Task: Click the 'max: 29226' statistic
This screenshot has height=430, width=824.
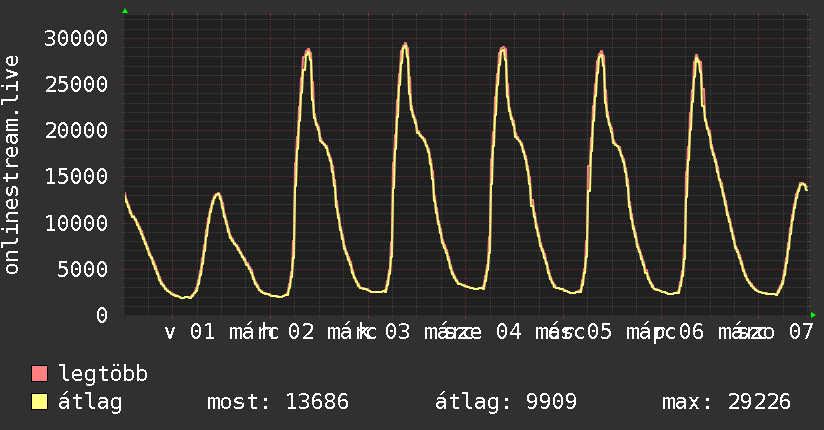Action: [x=726, y=402]
